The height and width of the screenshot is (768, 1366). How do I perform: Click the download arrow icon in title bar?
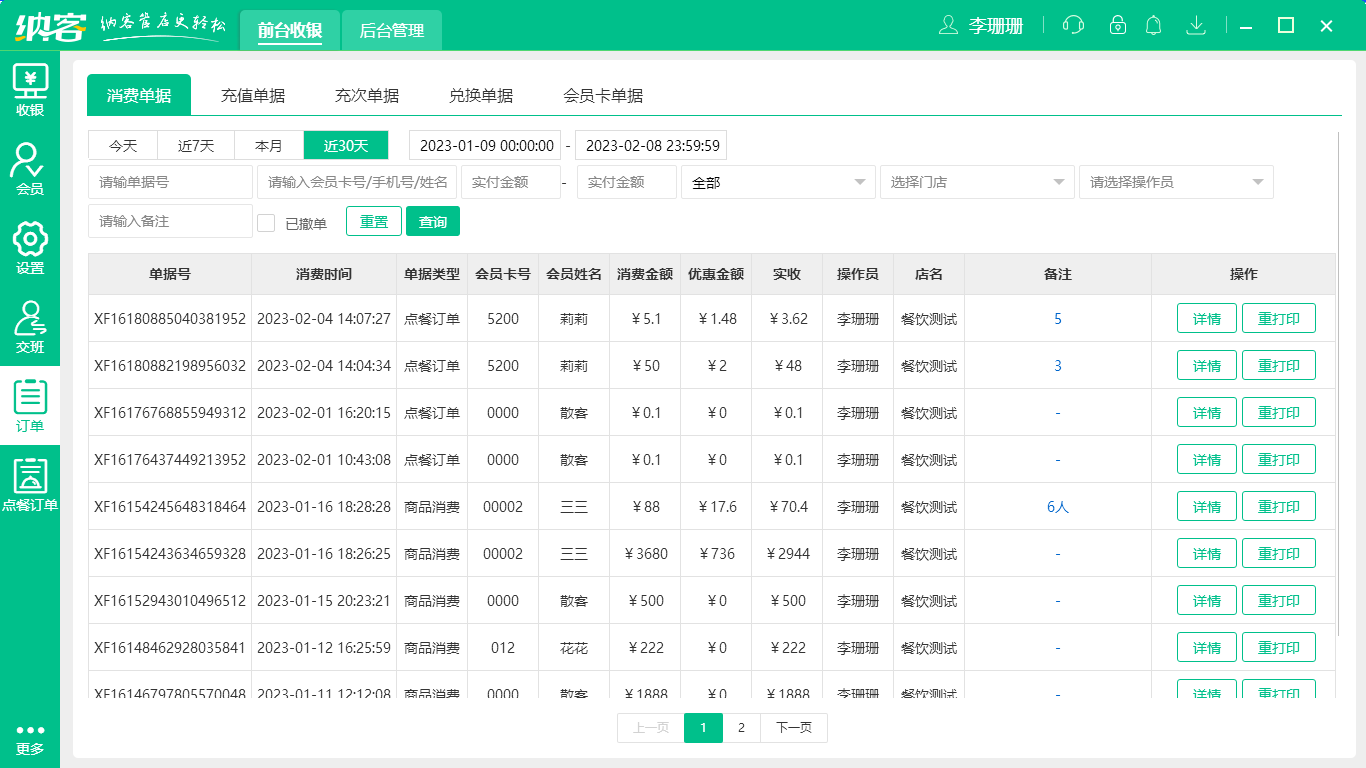pyautogui.click(x=1195, y=25)
